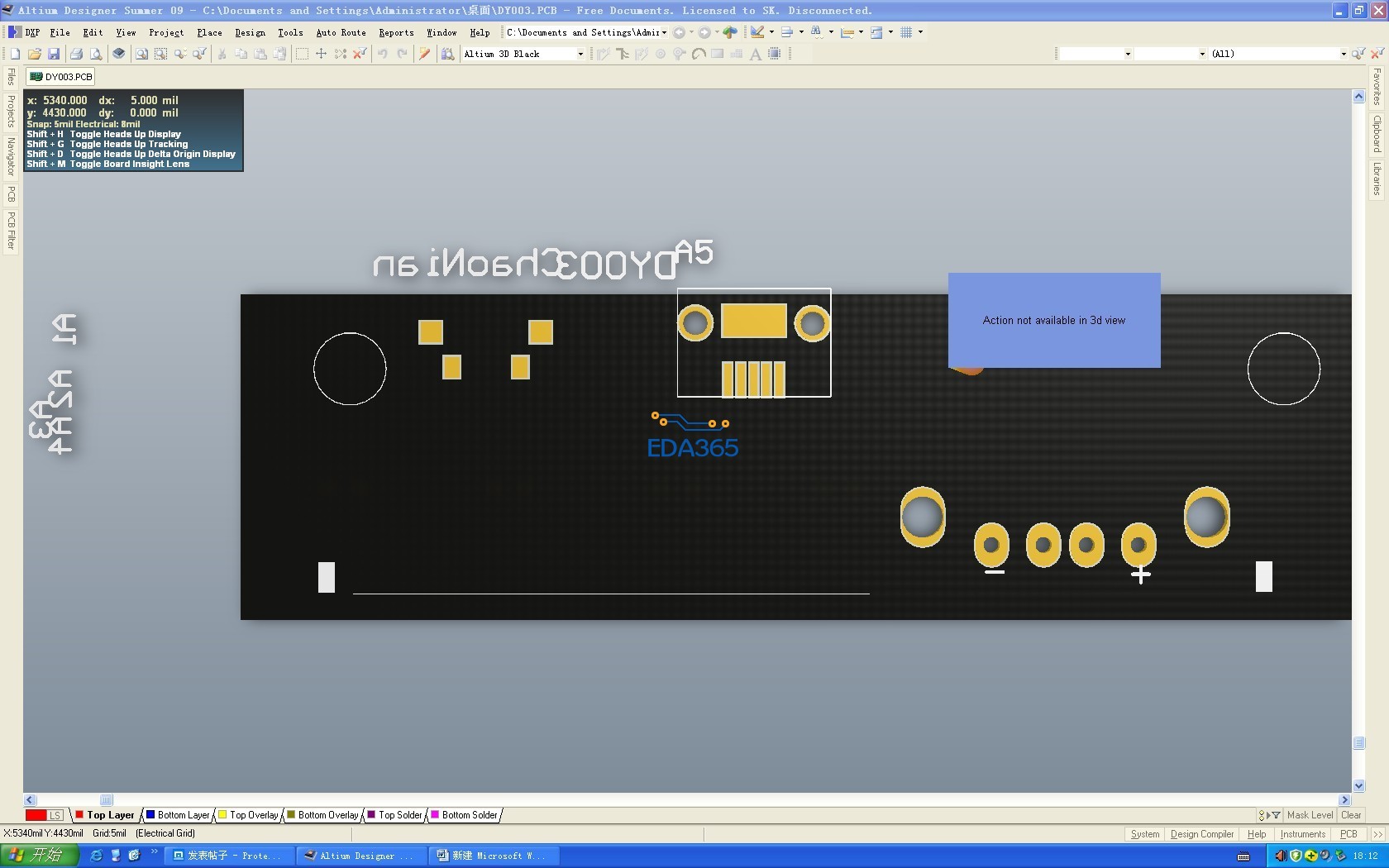Click the red current layer color swatch
Screen dimensions: 1389x868
pos(36,815)
